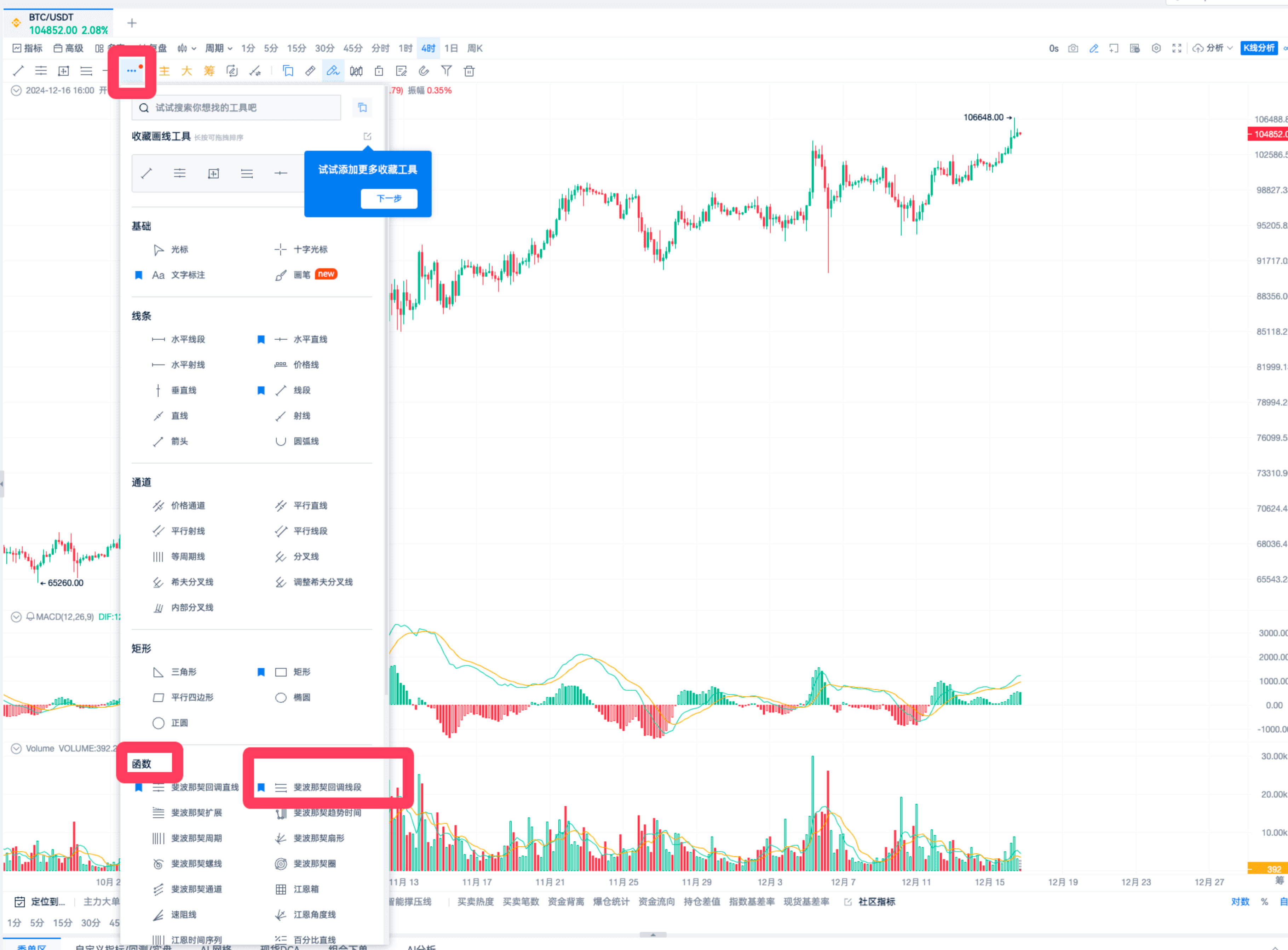The image size is (1288, 950).
Task: Open the 资金流向 bottom indicator tab
Action: tap(657, 902)
